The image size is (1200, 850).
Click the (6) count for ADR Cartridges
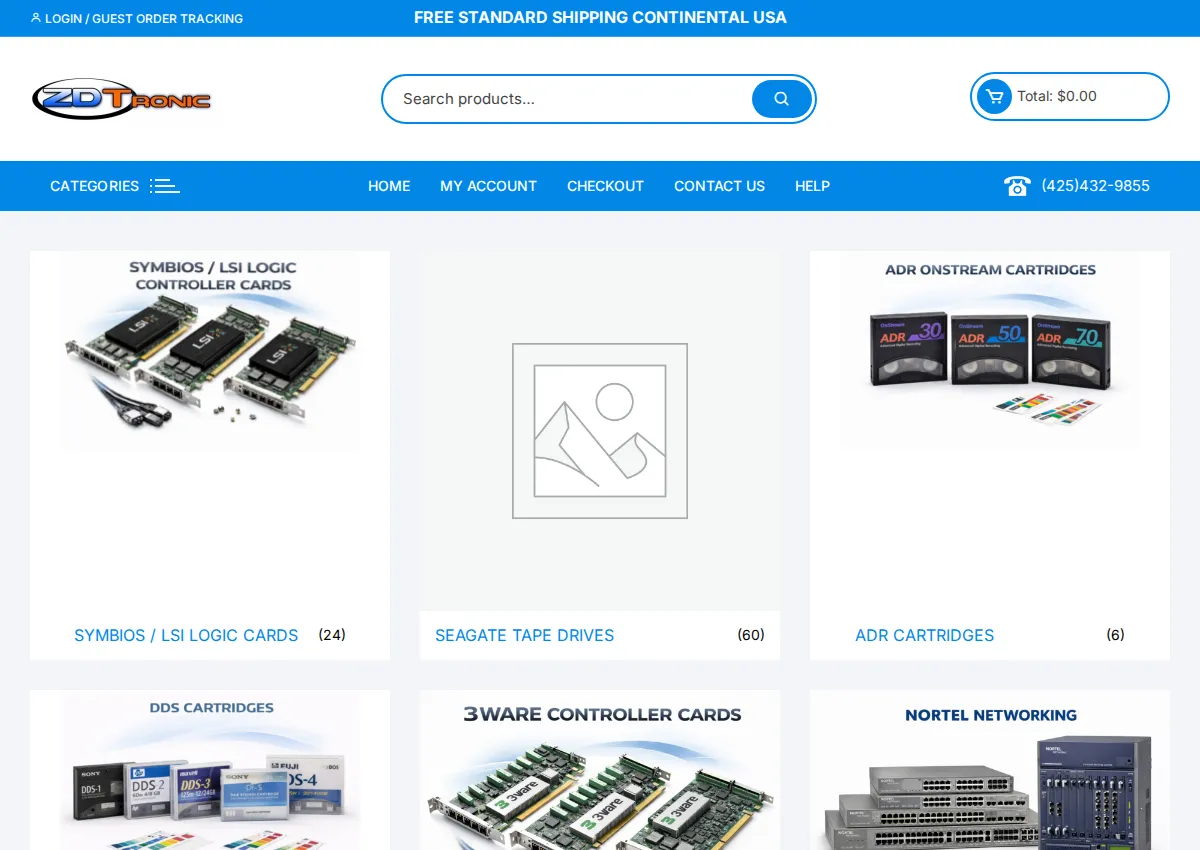click(1115, 635)
